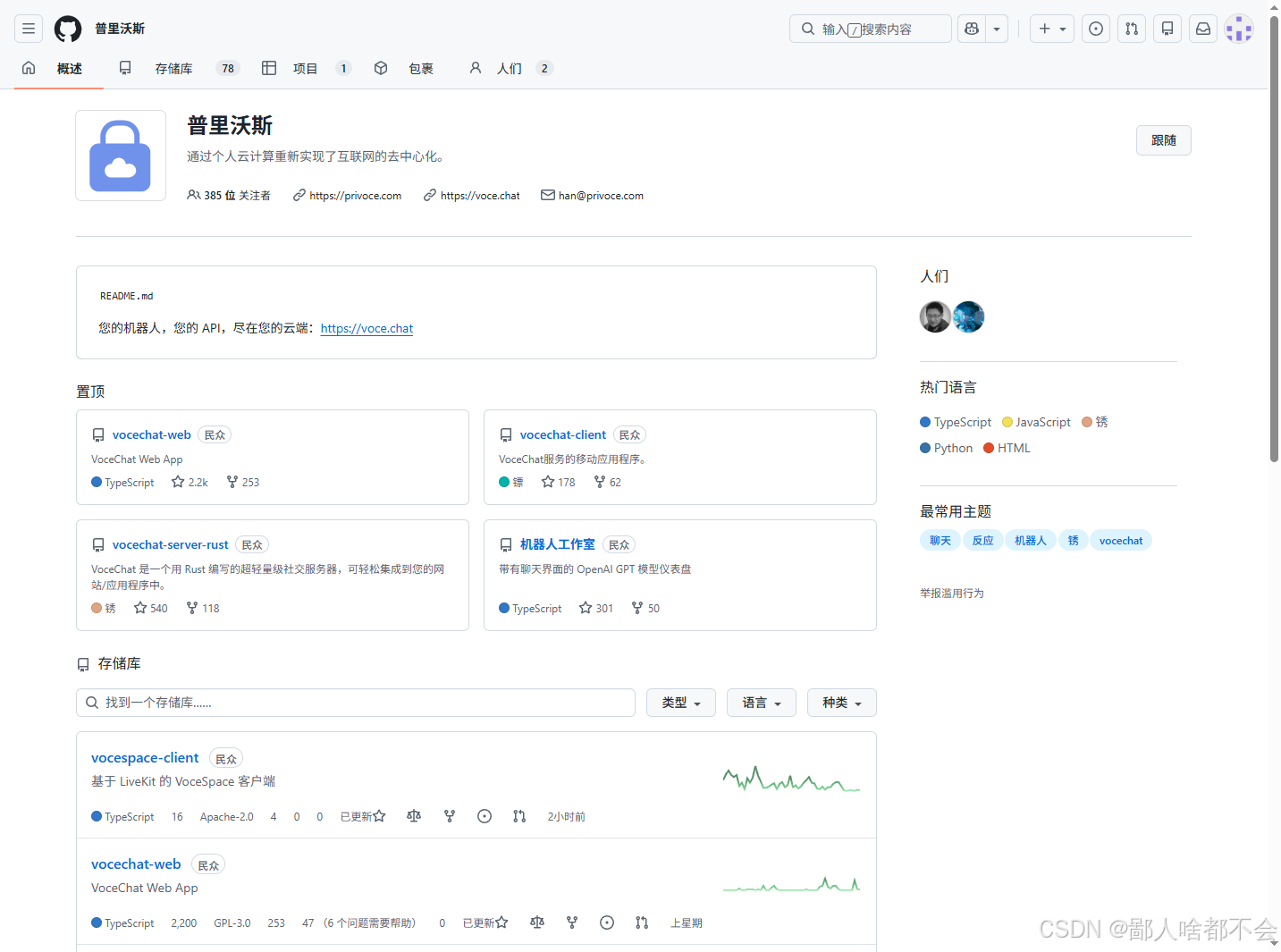Open the vocechat-web repository in list
This screenshot has height=952, width=1281.
pos(136,864)
